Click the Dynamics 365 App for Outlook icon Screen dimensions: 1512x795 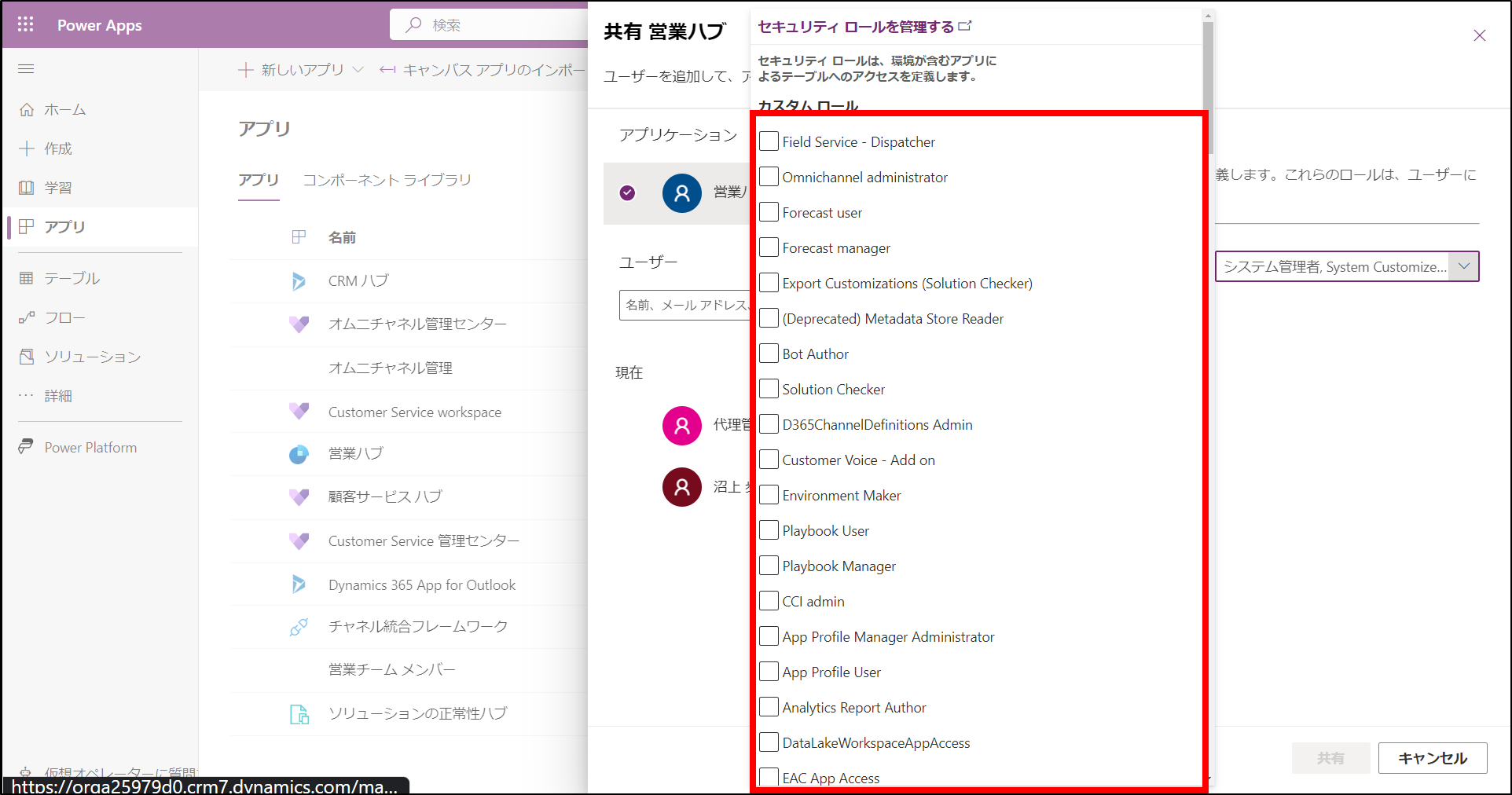[299, 584]
